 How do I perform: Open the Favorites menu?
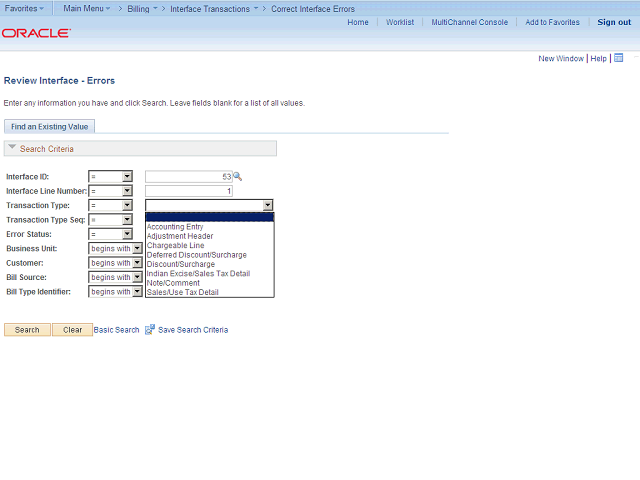(x=24, y=9)
